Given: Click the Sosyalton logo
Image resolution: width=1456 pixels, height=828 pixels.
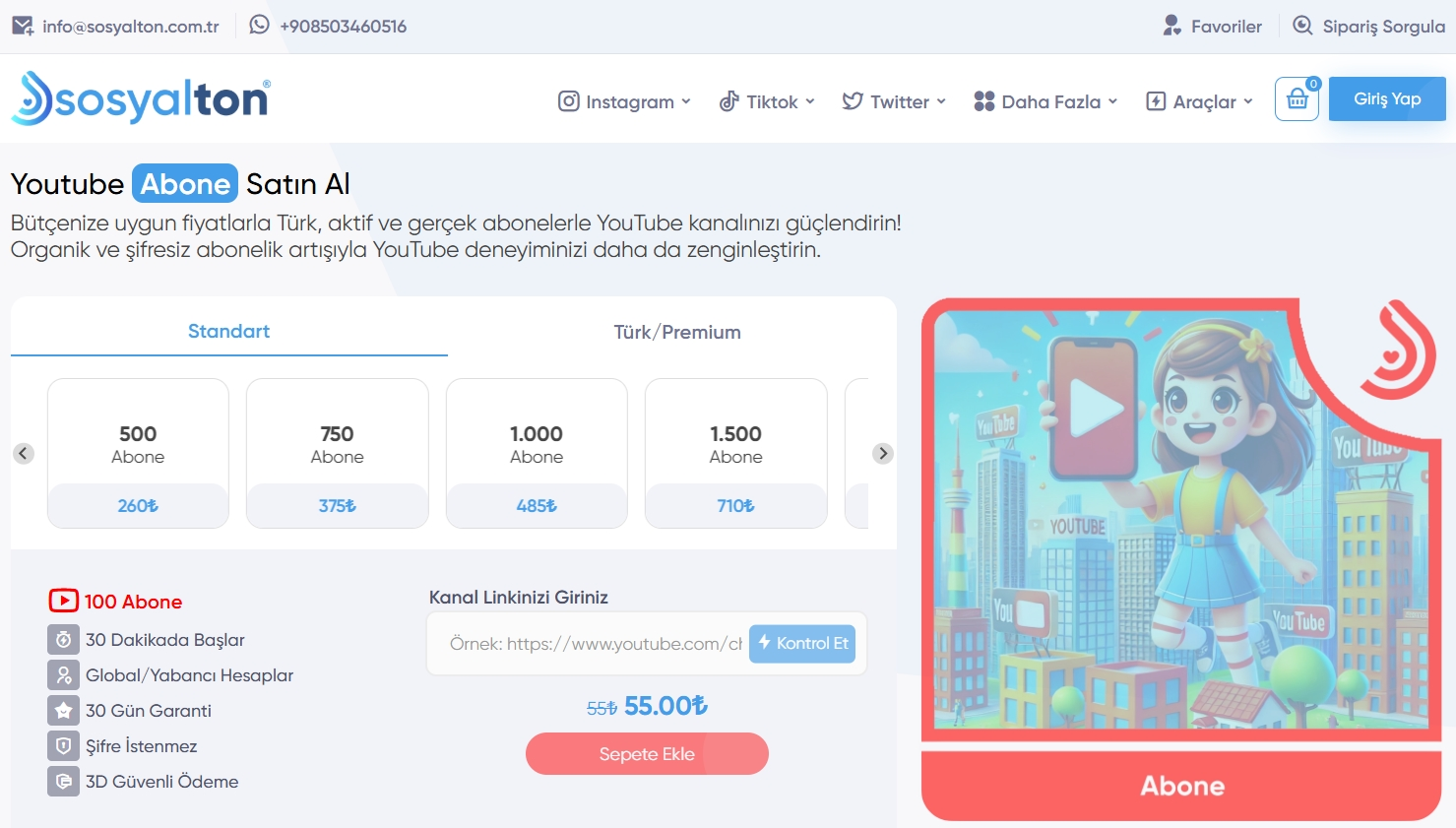Looking at the screenshot, I should (x=141, y=97).
